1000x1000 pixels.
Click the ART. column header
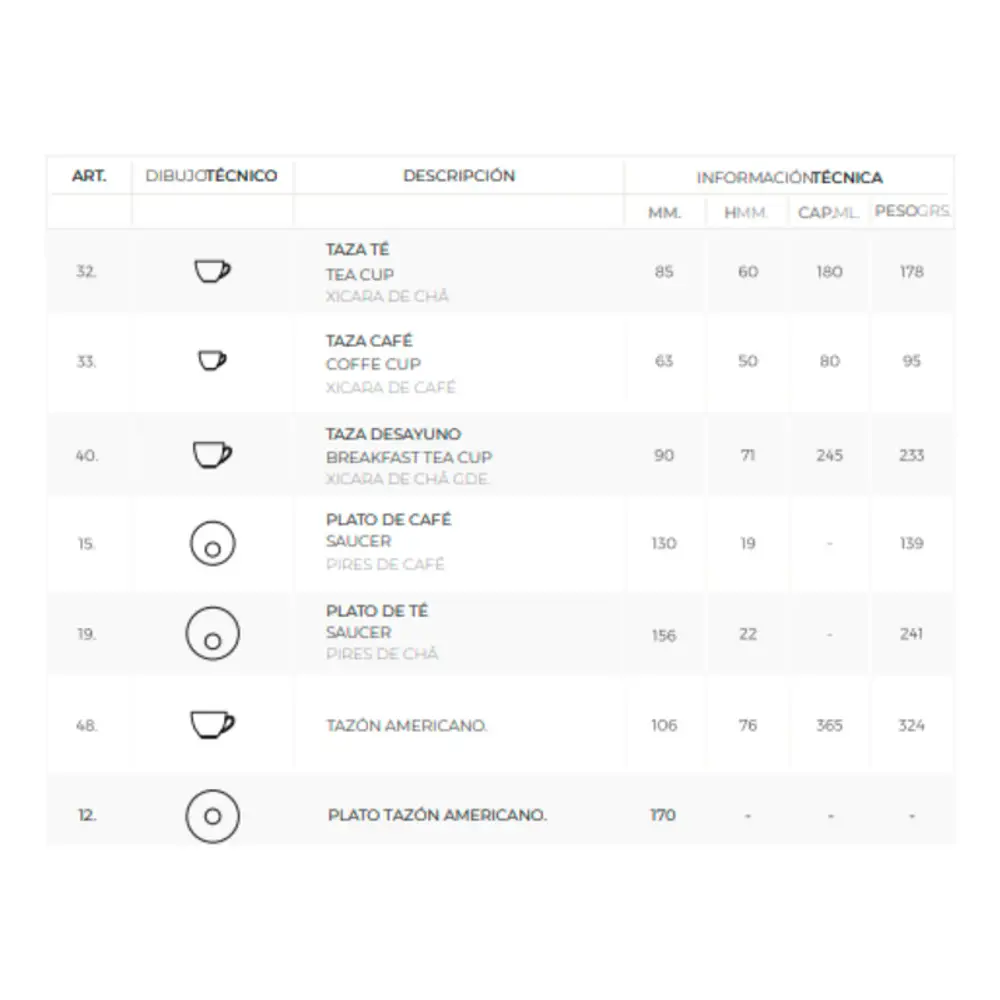click(x=89, y=176)
